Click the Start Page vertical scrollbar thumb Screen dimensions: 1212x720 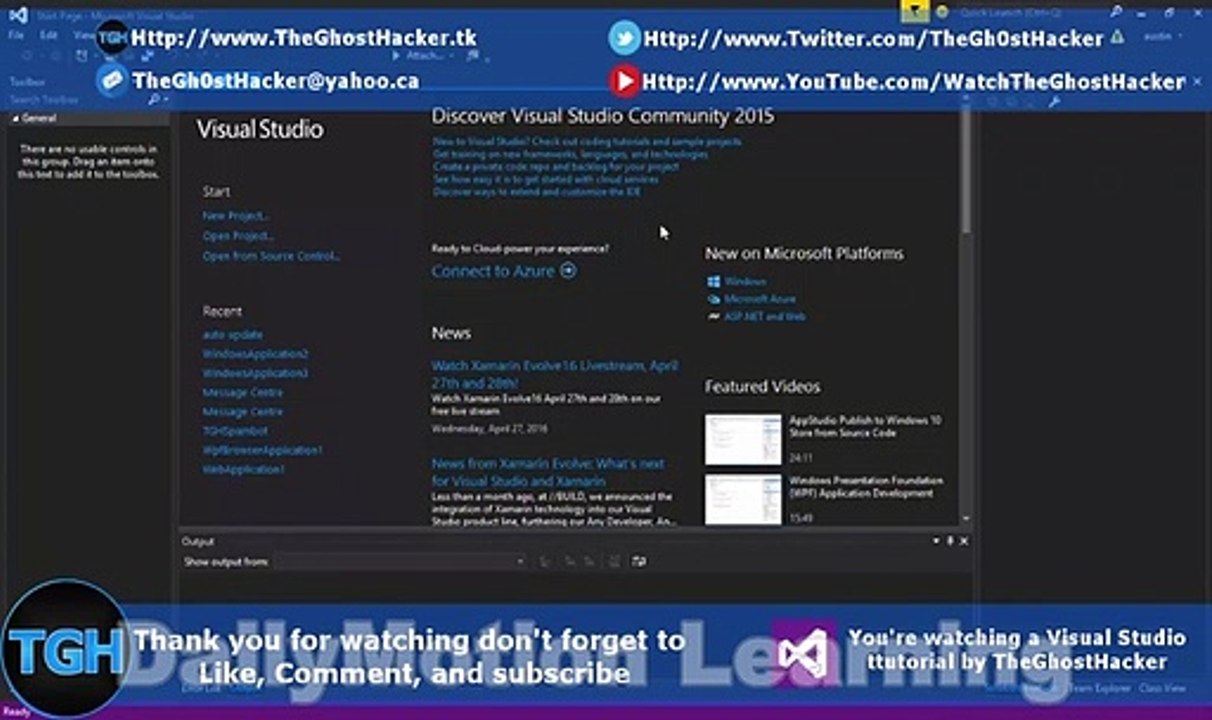click(x=966, y=170)
